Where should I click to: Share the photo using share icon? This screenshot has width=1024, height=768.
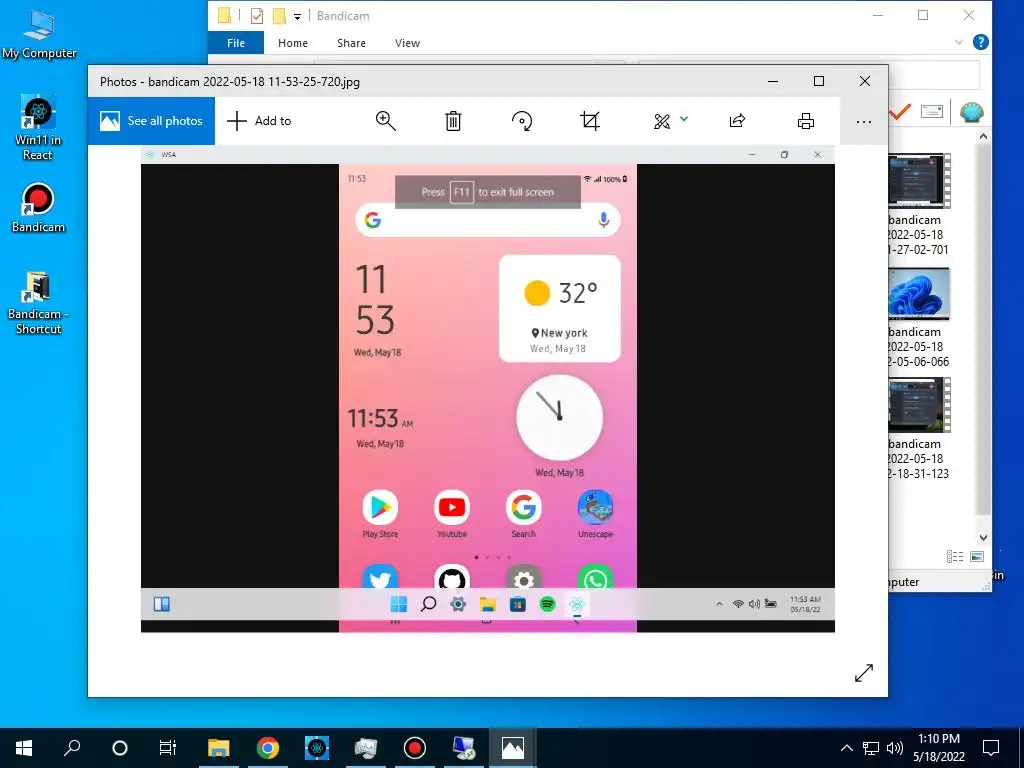[737, 121]
